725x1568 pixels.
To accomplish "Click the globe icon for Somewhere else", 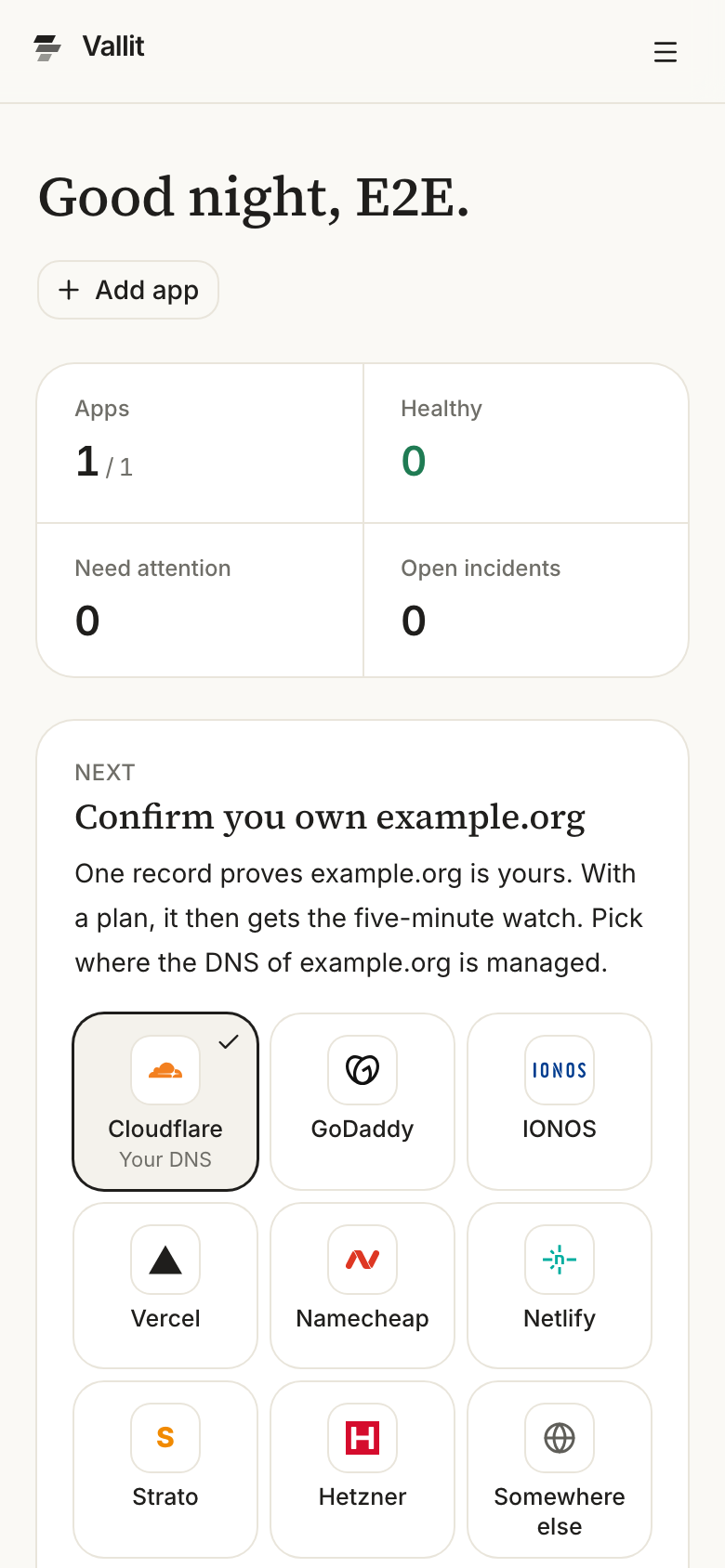I will (x=560, y=1438).
